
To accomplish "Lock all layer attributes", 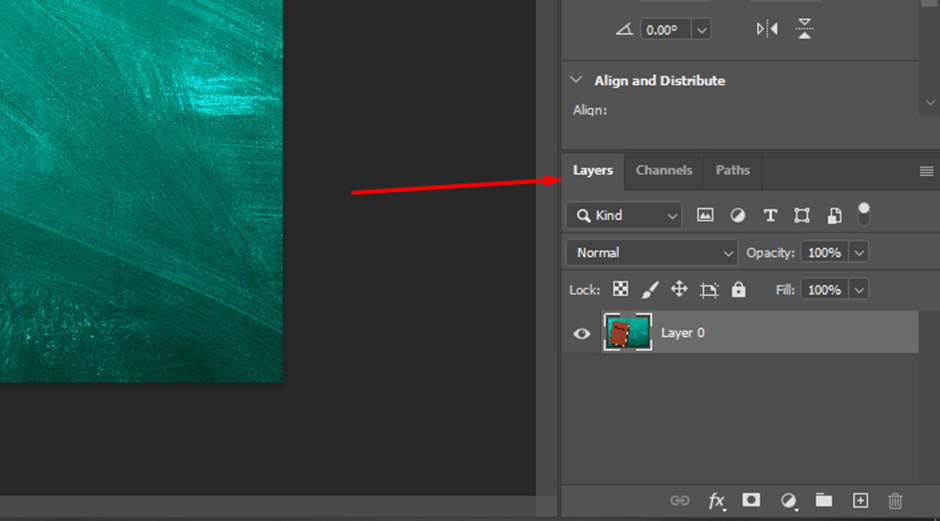I will click(x=738, y=290).
